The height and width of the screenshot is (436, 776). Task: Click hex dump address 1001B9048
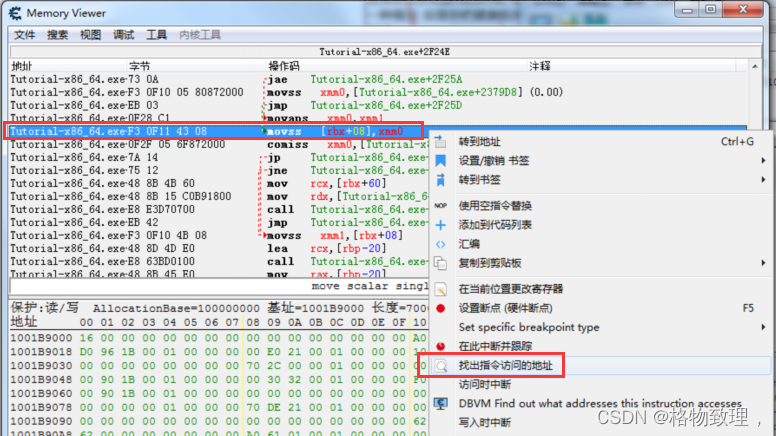pyautogui.click(x=41, y=380)
